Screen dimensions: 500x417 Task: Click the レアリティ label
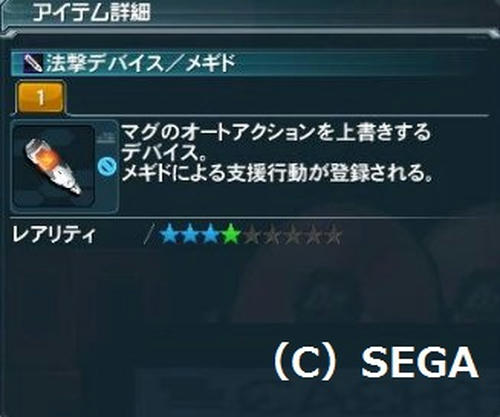tap(54, 235)
